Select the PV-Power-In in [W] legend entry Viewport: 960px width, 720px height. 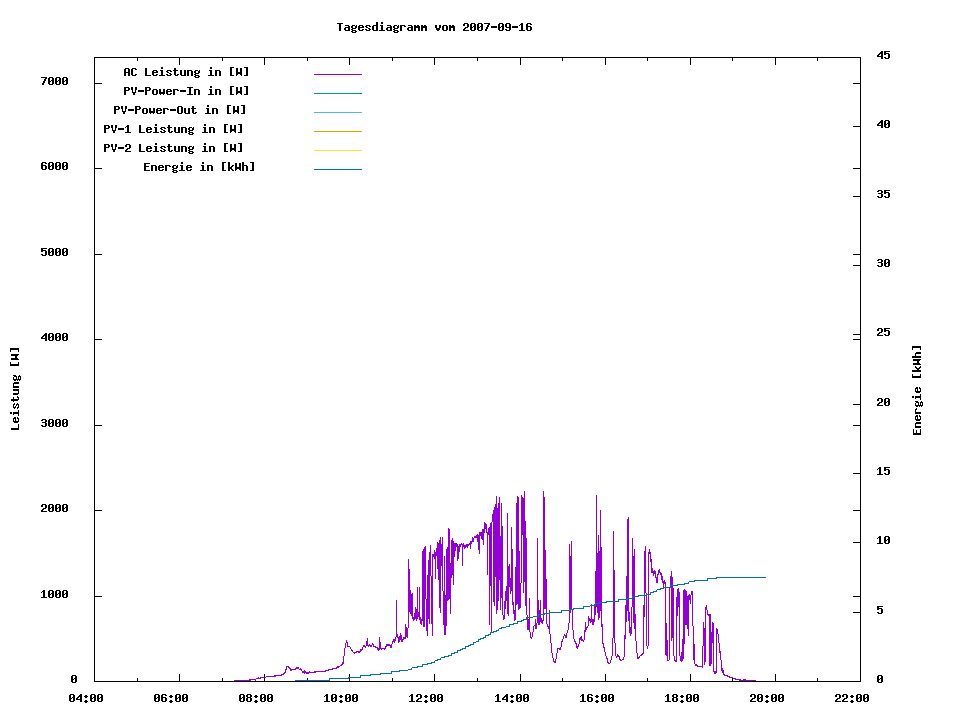[x=186, y=91]
